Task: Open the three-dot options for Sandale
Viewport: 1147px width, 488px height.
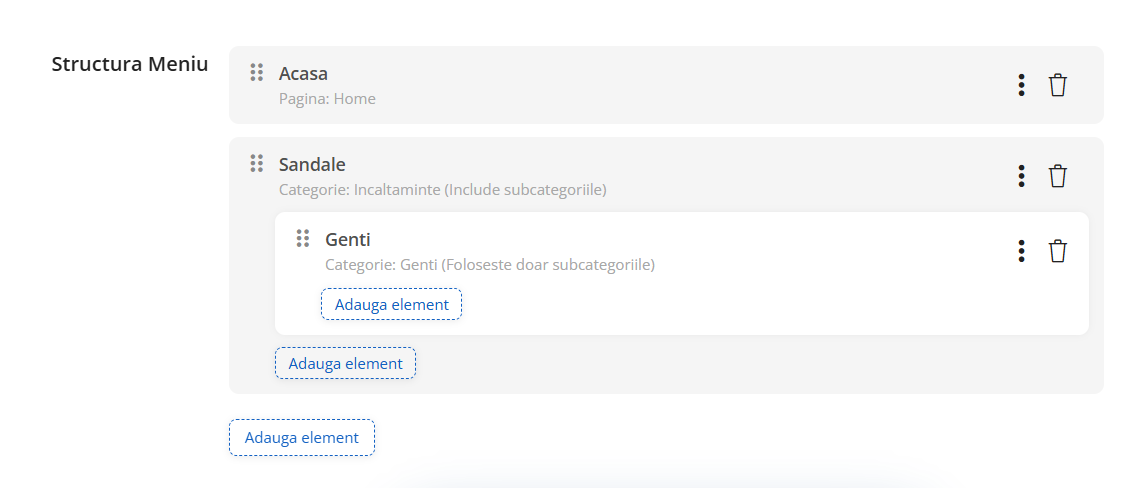Action: tap(1021, 176)
